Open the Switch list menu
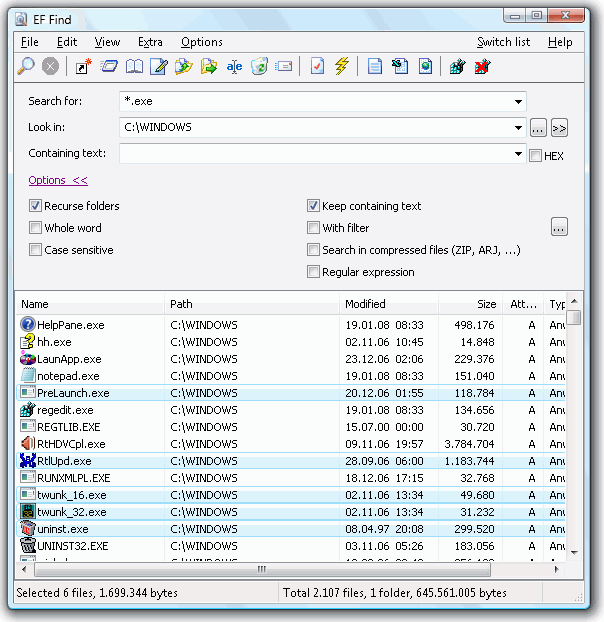Screen dimensions: 604x622 point(503,42)
